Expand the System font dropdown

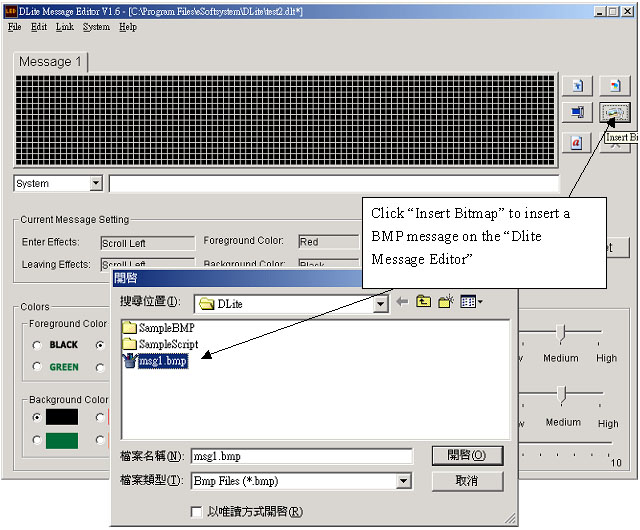(x=96, y=183)
